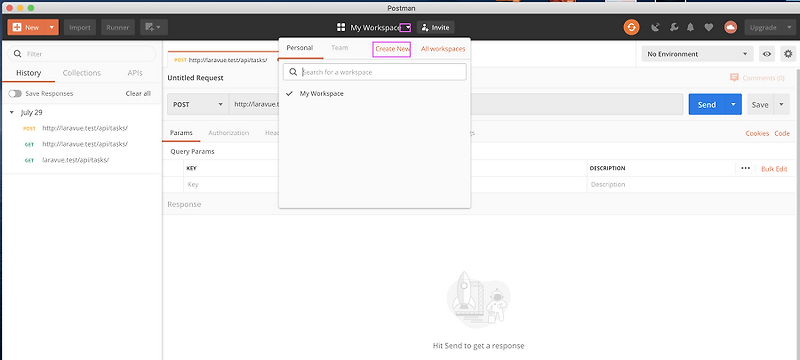The image size is (800, 360).
Task: Switch to the Collections tab
Action: [82, 73]
